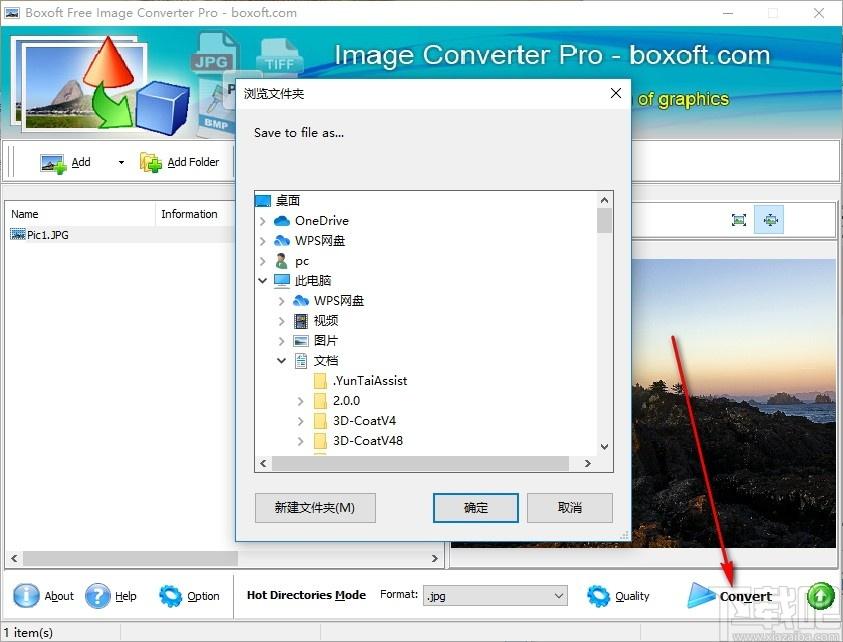The width and height of the screenshot is (843, 642).
Task: Click the 图片 picture icon
Action: coord(301,341)
